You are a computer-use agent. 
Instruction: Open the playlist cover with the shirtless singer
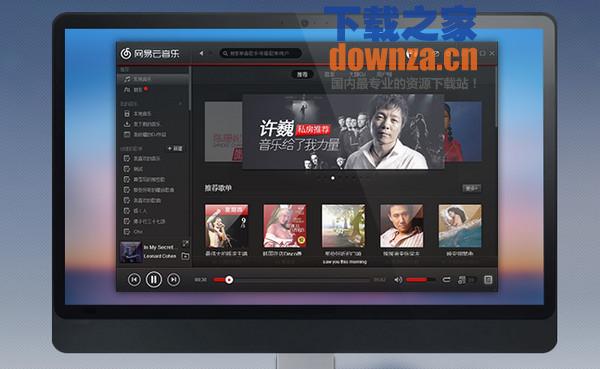click(x=226, y=226)
